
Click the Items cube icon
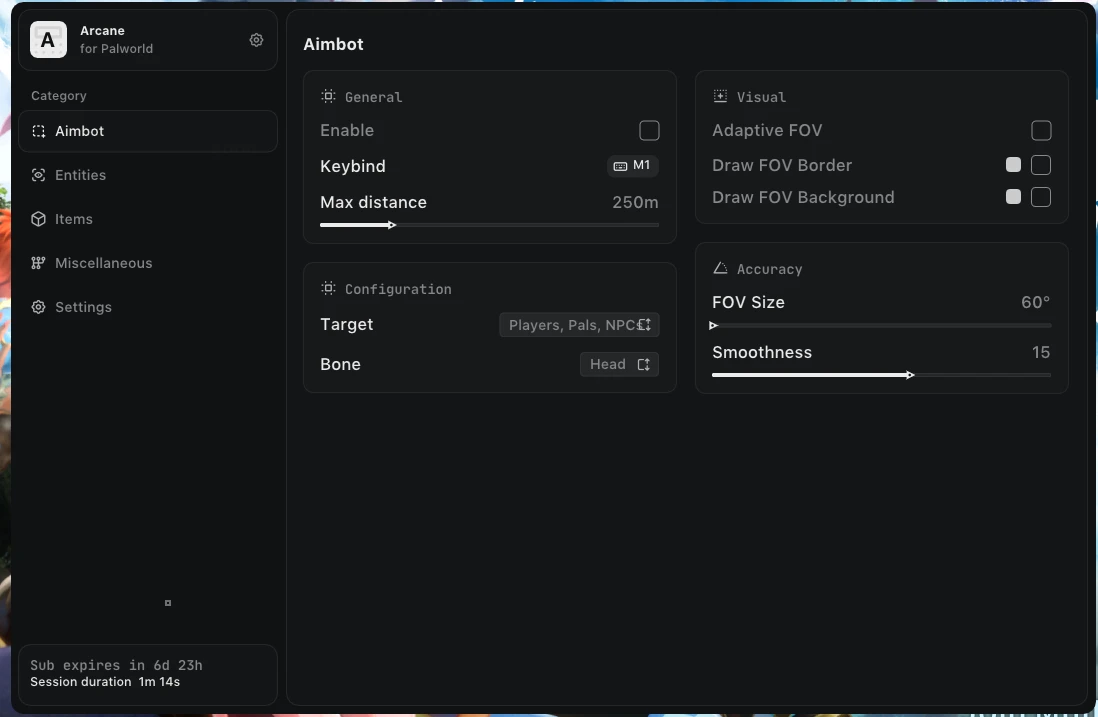coord(39,219)
